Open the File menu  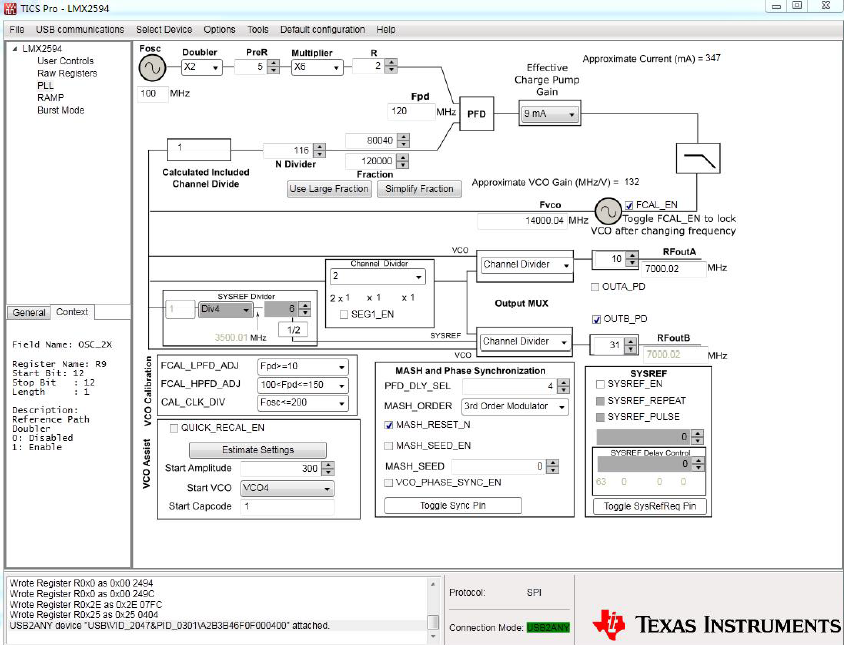pyautogui.click(x=17, y=30)
